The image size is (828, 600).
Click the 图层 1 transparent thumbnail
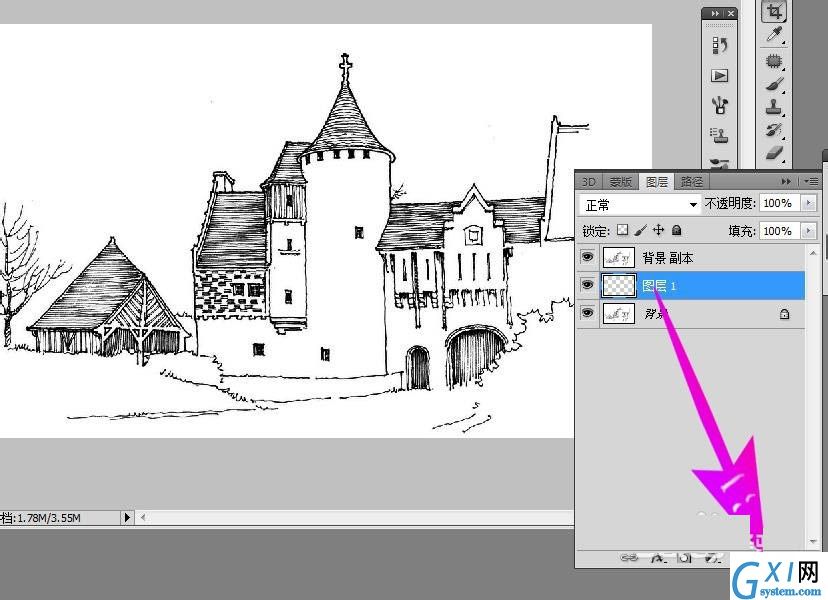pos(618,286)
